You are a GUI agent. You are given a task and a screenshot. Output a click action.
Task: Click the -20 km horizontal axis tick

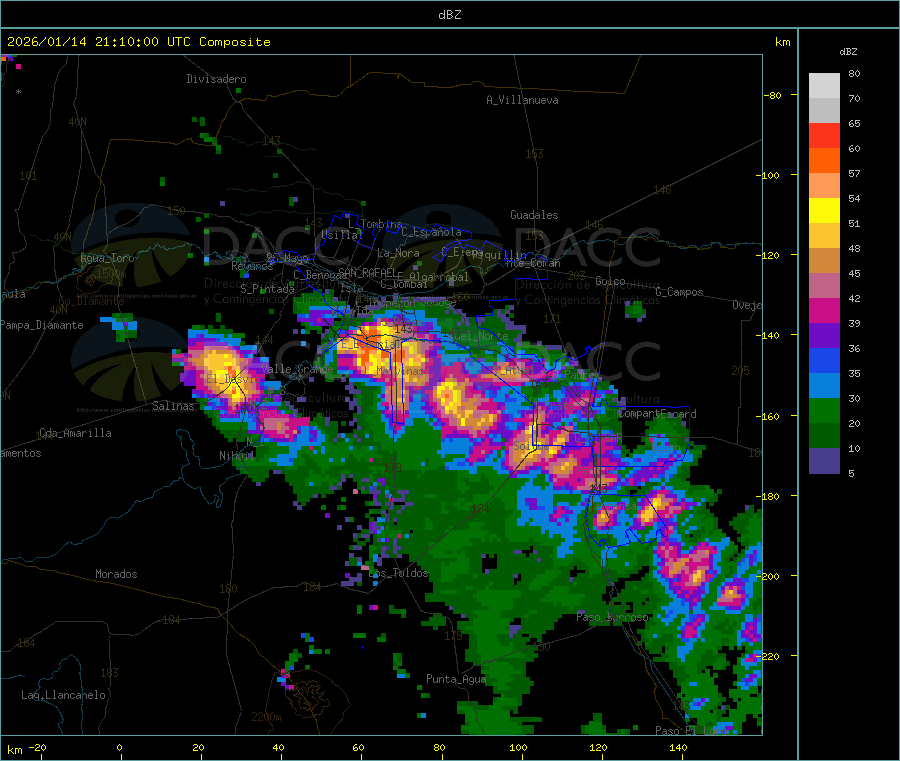(38, 748)
